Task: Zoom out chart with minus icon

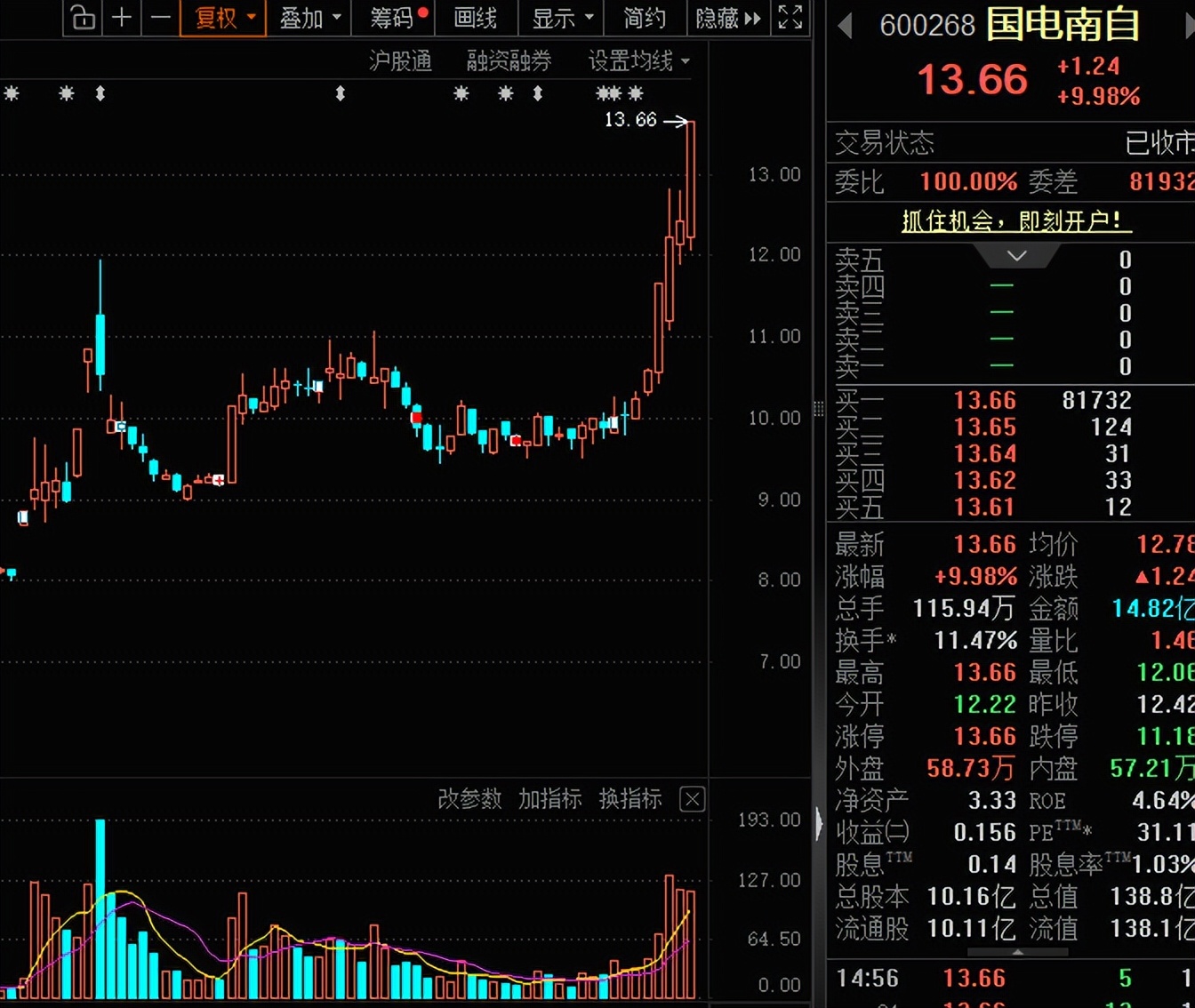Action: click(x=160, y=18)
